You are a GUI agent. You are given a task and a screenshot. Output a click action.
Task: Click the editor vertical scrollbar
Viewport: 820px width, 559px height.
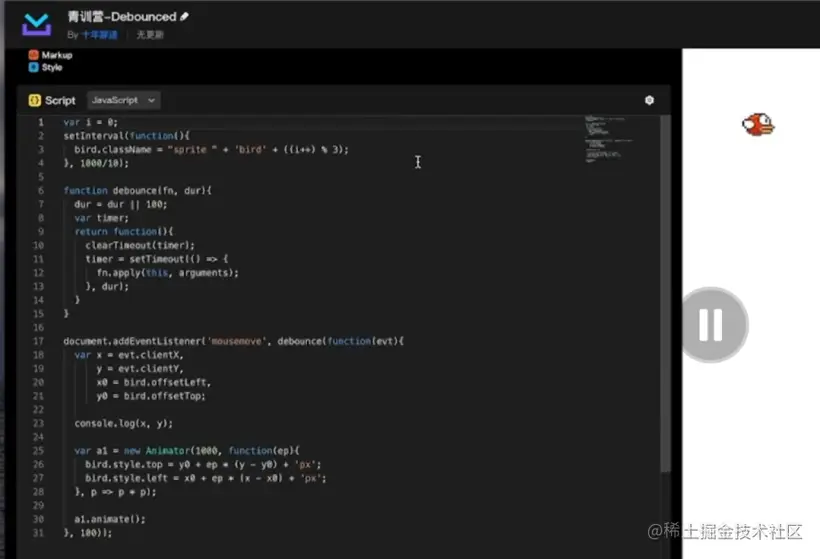click(x=665, y=294)
